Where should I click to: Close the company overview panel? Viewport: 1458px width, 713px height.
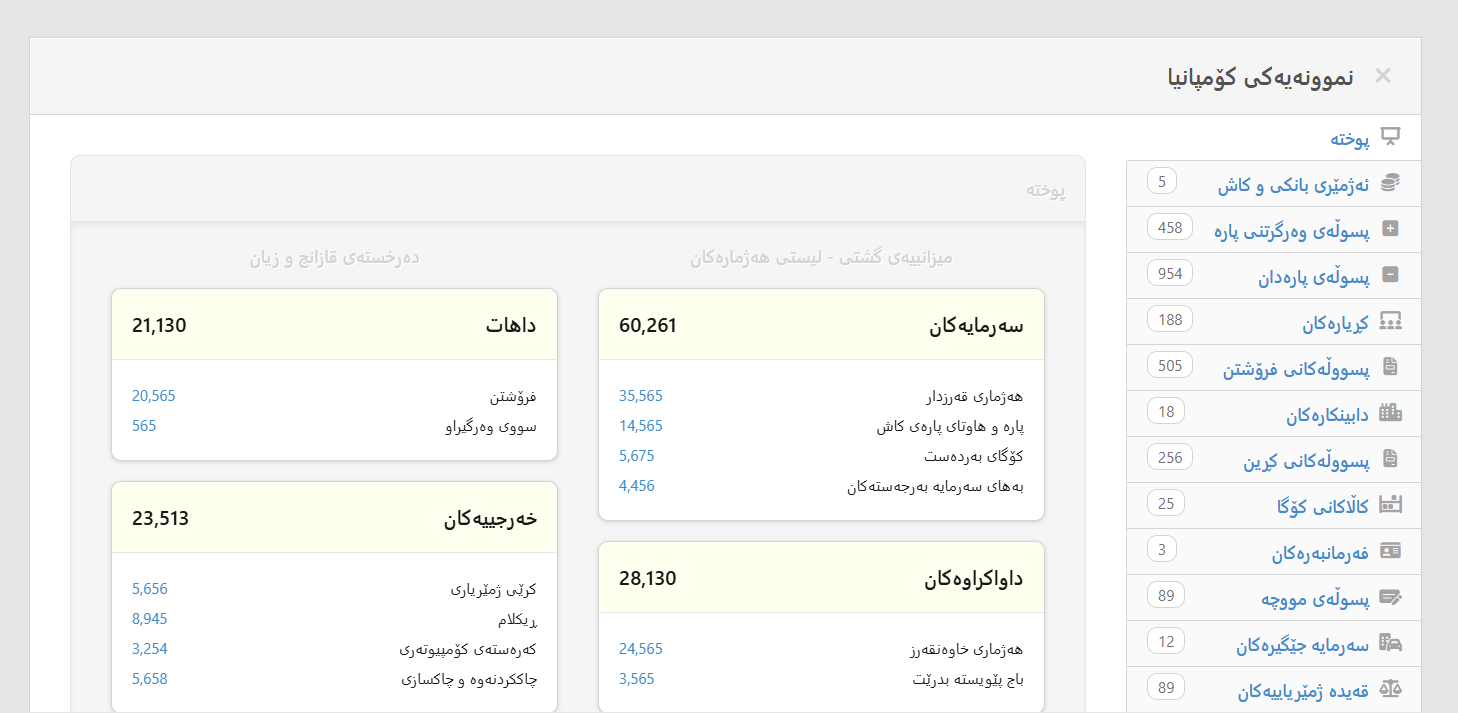[x=1383, y=75]
